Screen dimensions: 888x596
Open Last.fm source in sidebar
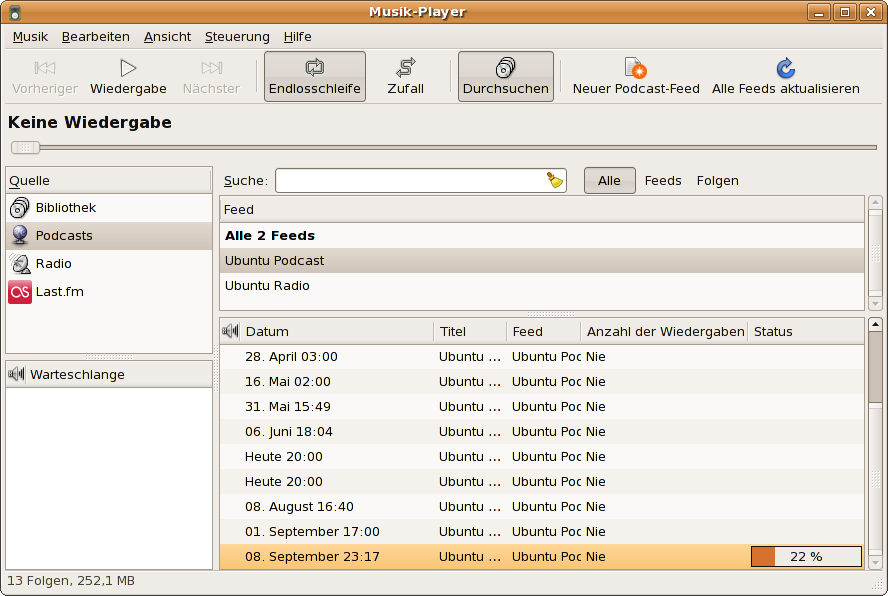(x=58, y=291)
